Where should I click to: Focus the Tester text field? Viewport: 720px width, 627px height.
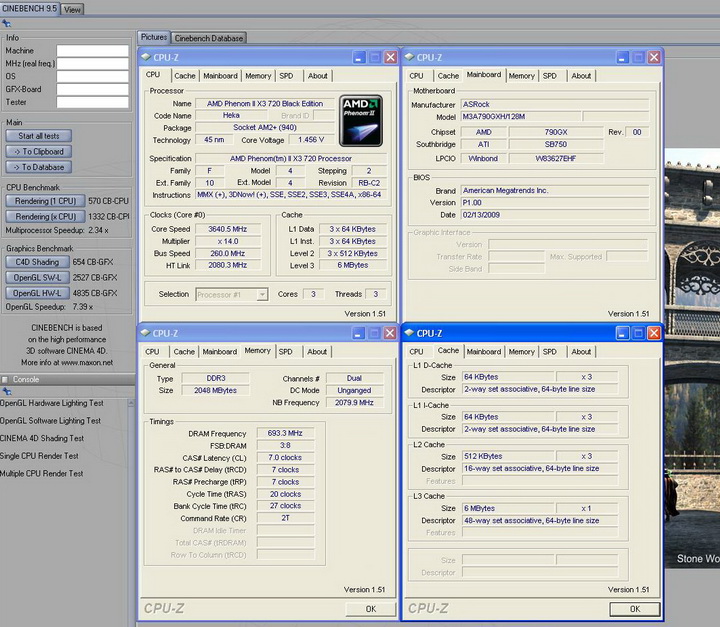(92, 102)
